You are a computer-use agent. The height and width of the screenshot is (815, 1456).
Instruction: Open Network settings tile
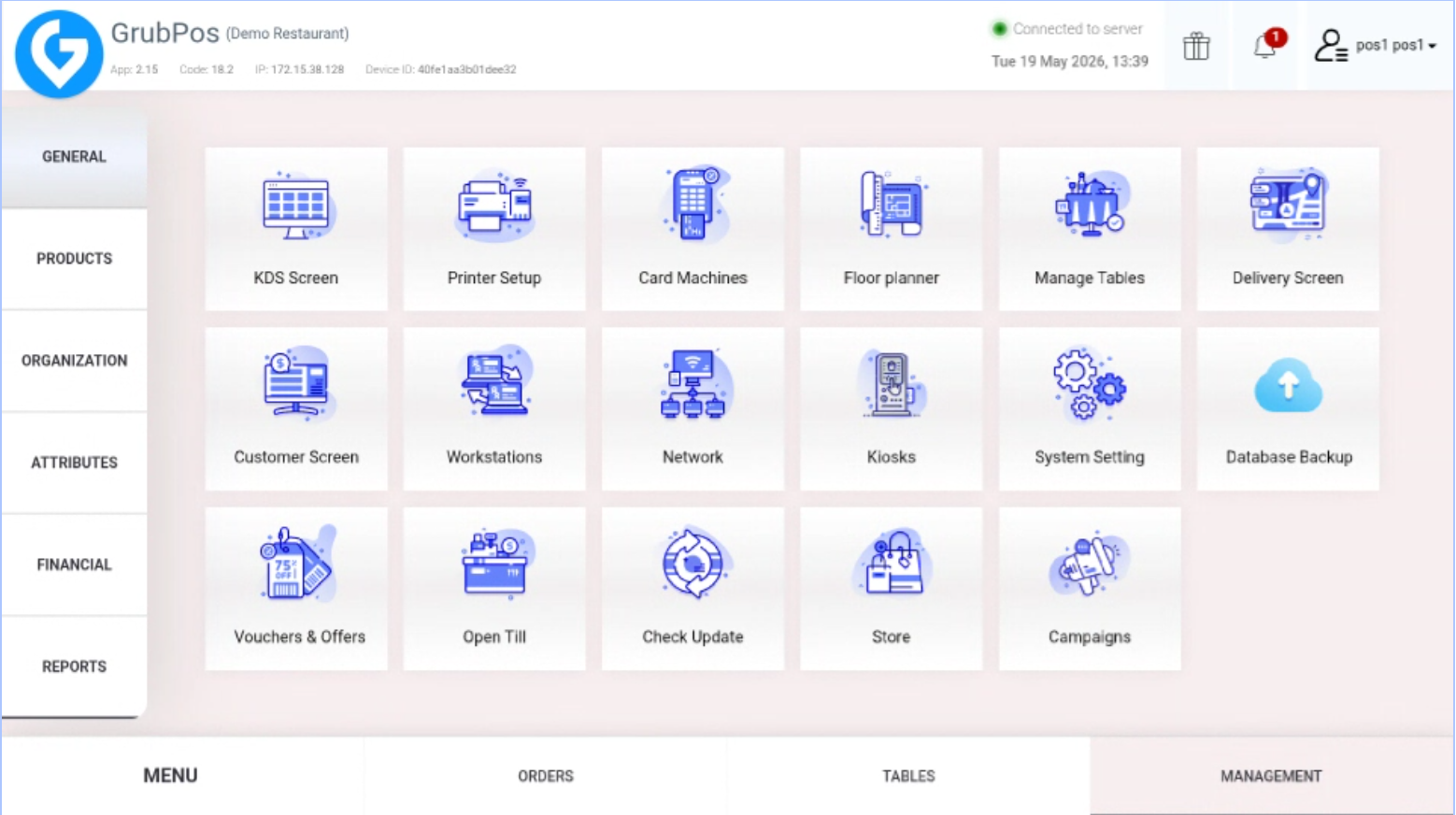[692, 408]
